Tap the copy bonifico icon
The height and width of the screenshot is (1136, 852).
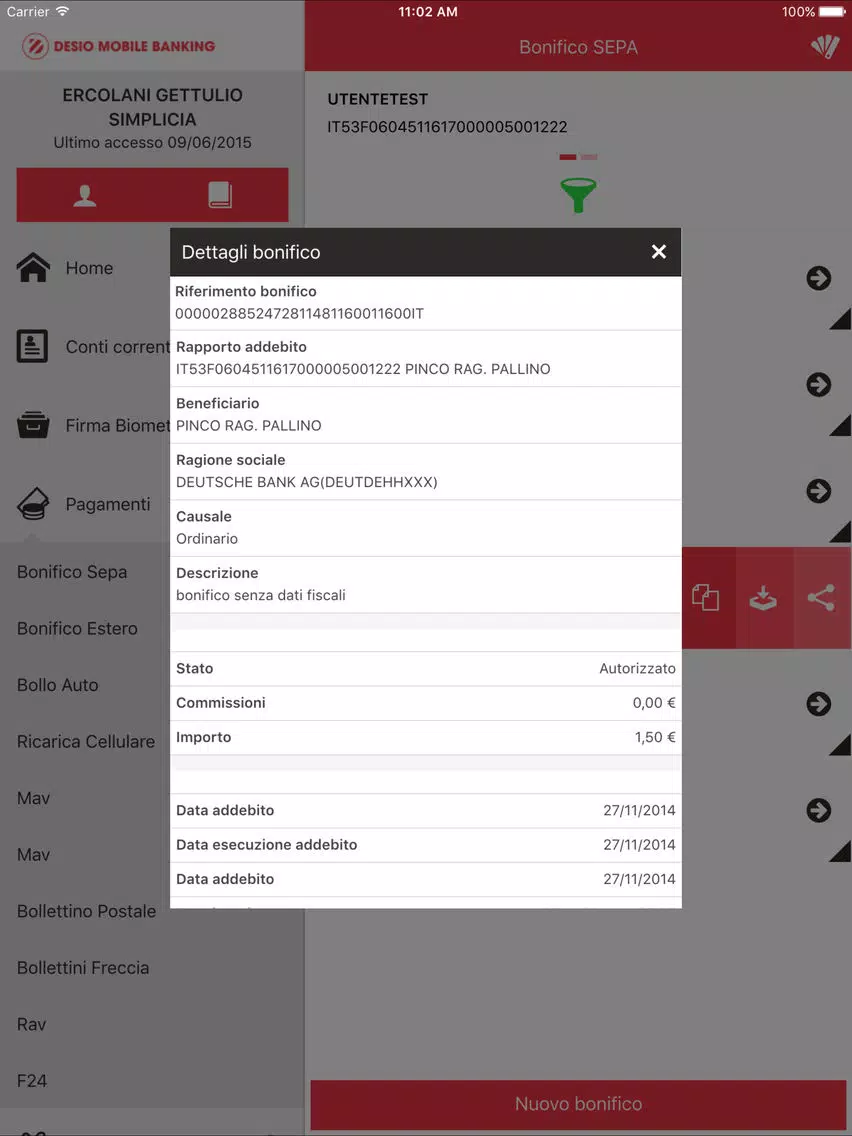(x=705, y=598)
